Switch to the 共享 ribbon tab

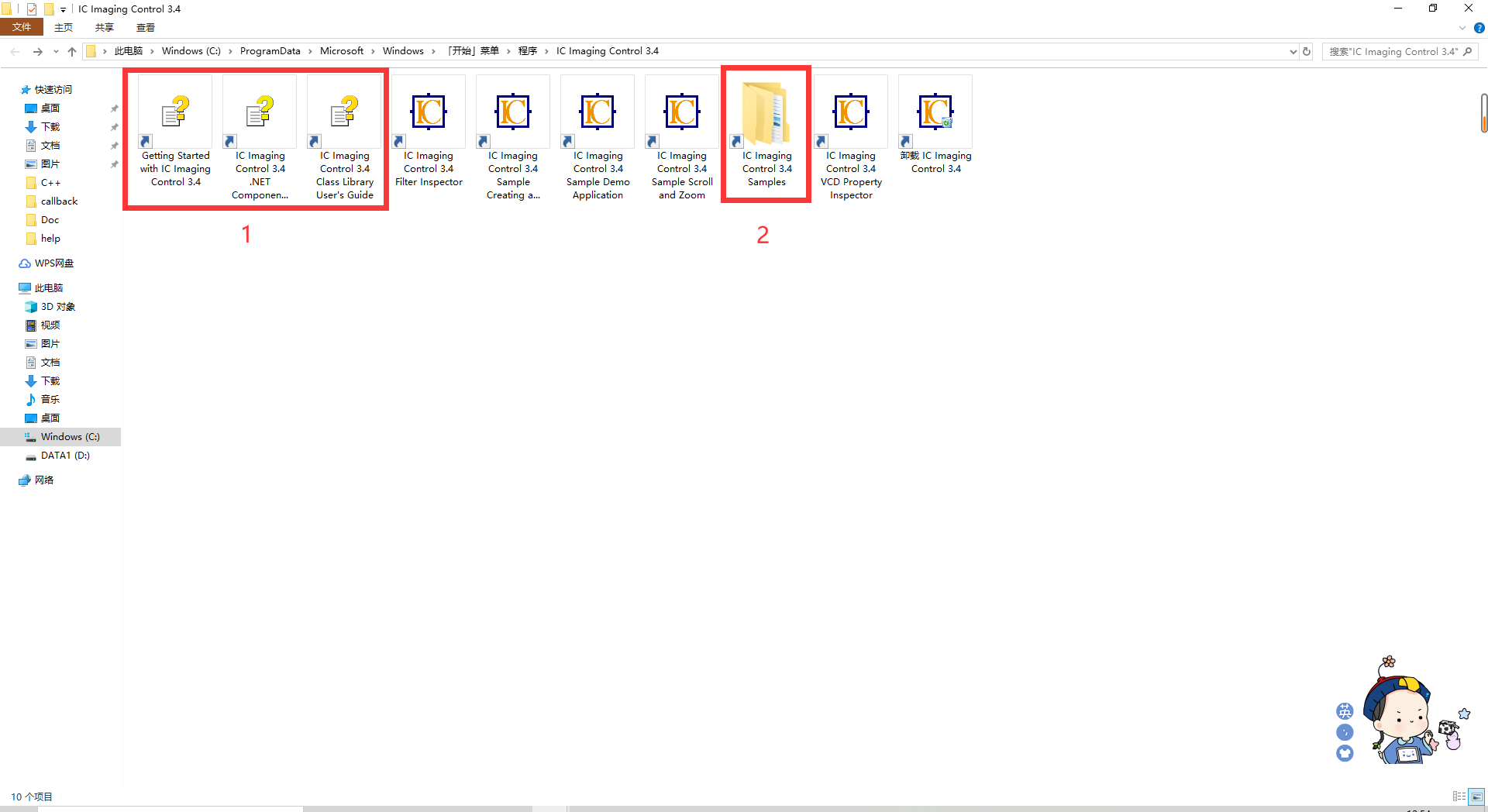105,27
